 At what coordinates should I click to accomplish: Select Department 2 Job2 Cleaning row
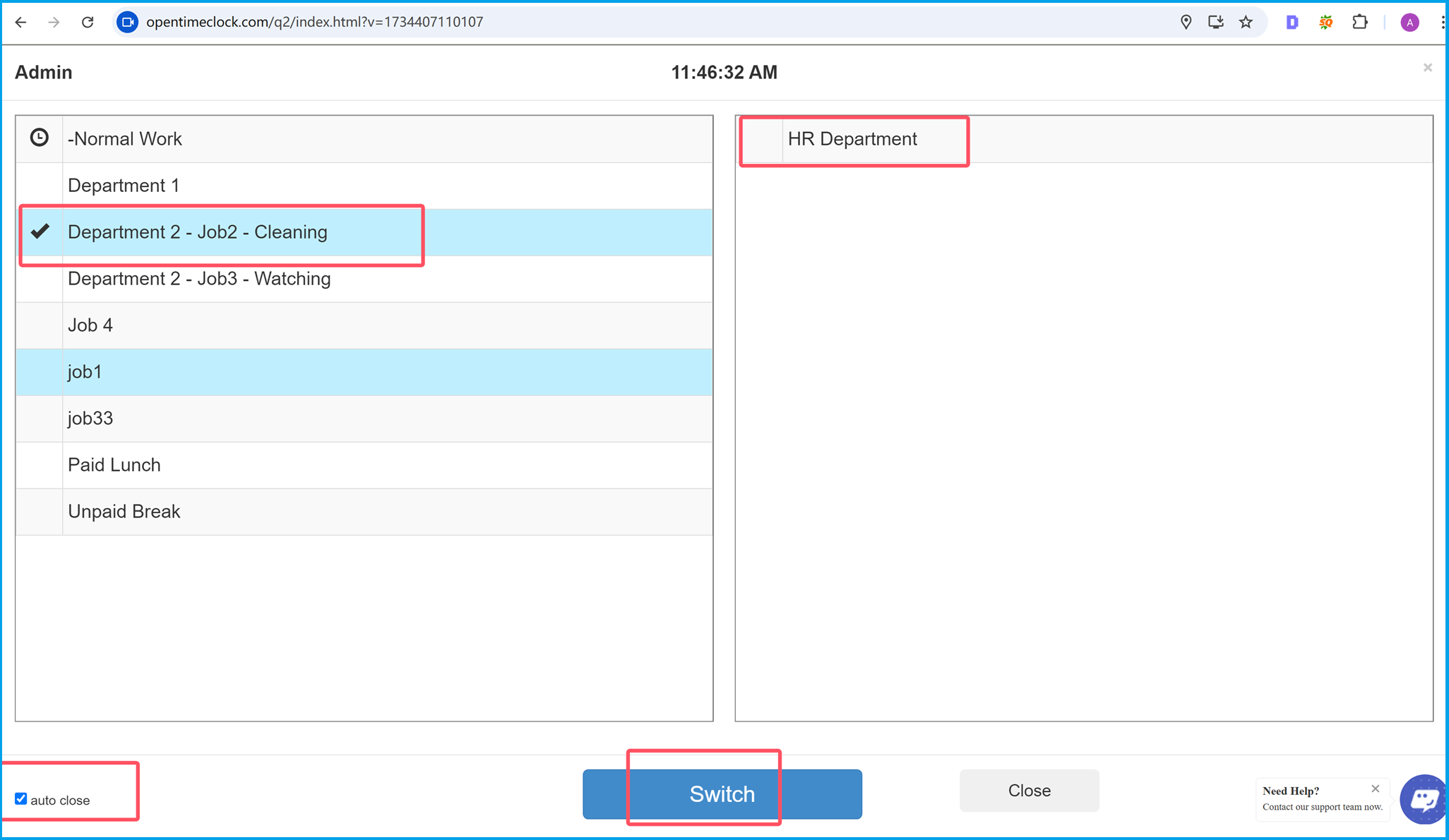coord(196,232)
